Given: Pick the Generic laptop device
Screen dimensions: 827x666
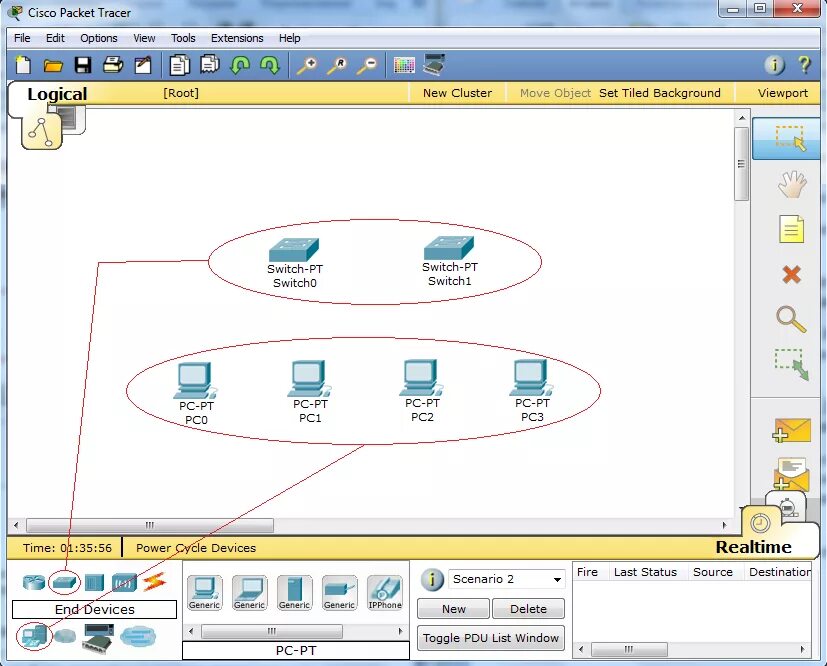Looking at the screenshot, I should 249,593.
